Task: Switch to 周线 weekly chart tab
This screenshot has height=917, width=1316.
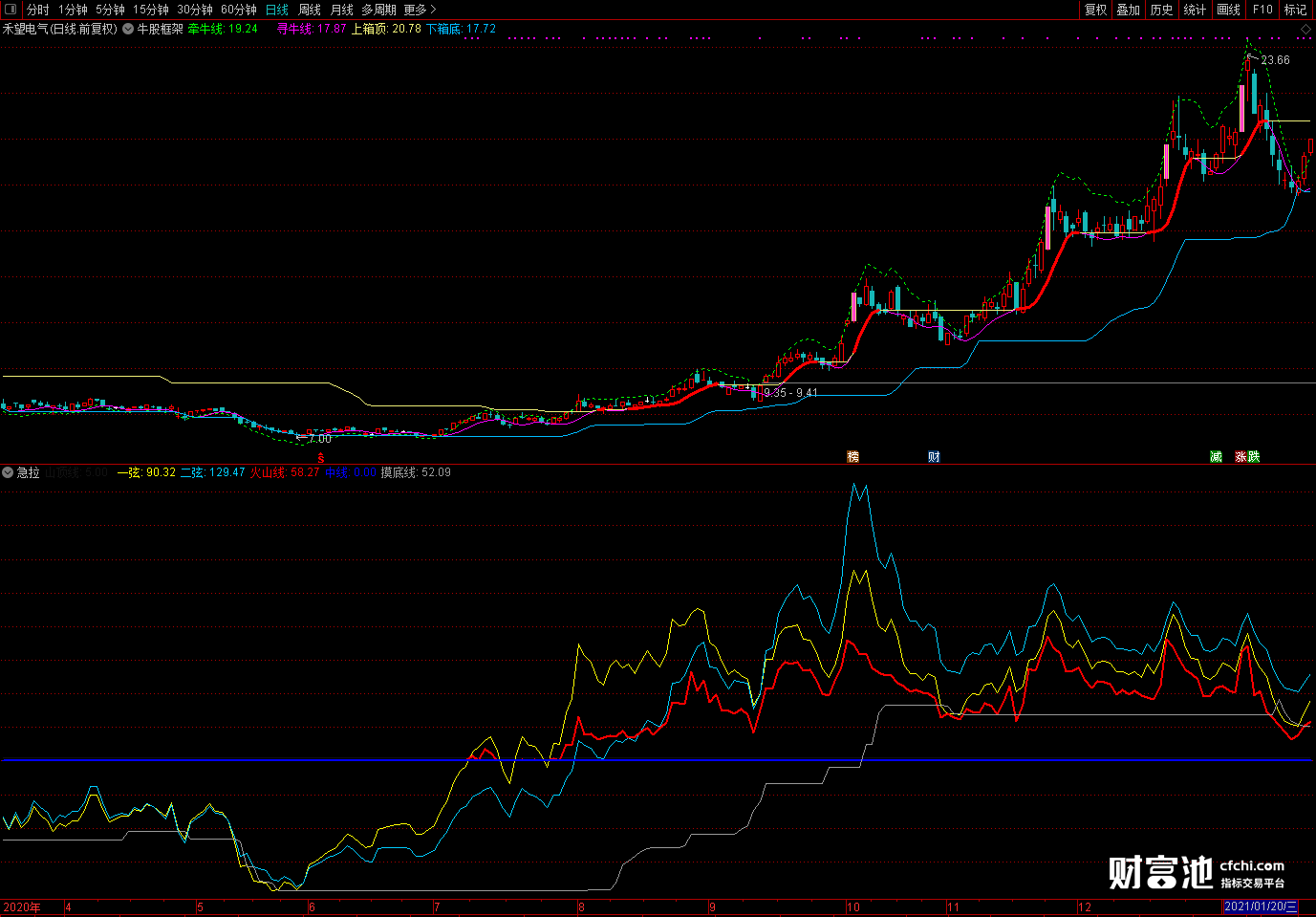Action: (x=310, y=10)
